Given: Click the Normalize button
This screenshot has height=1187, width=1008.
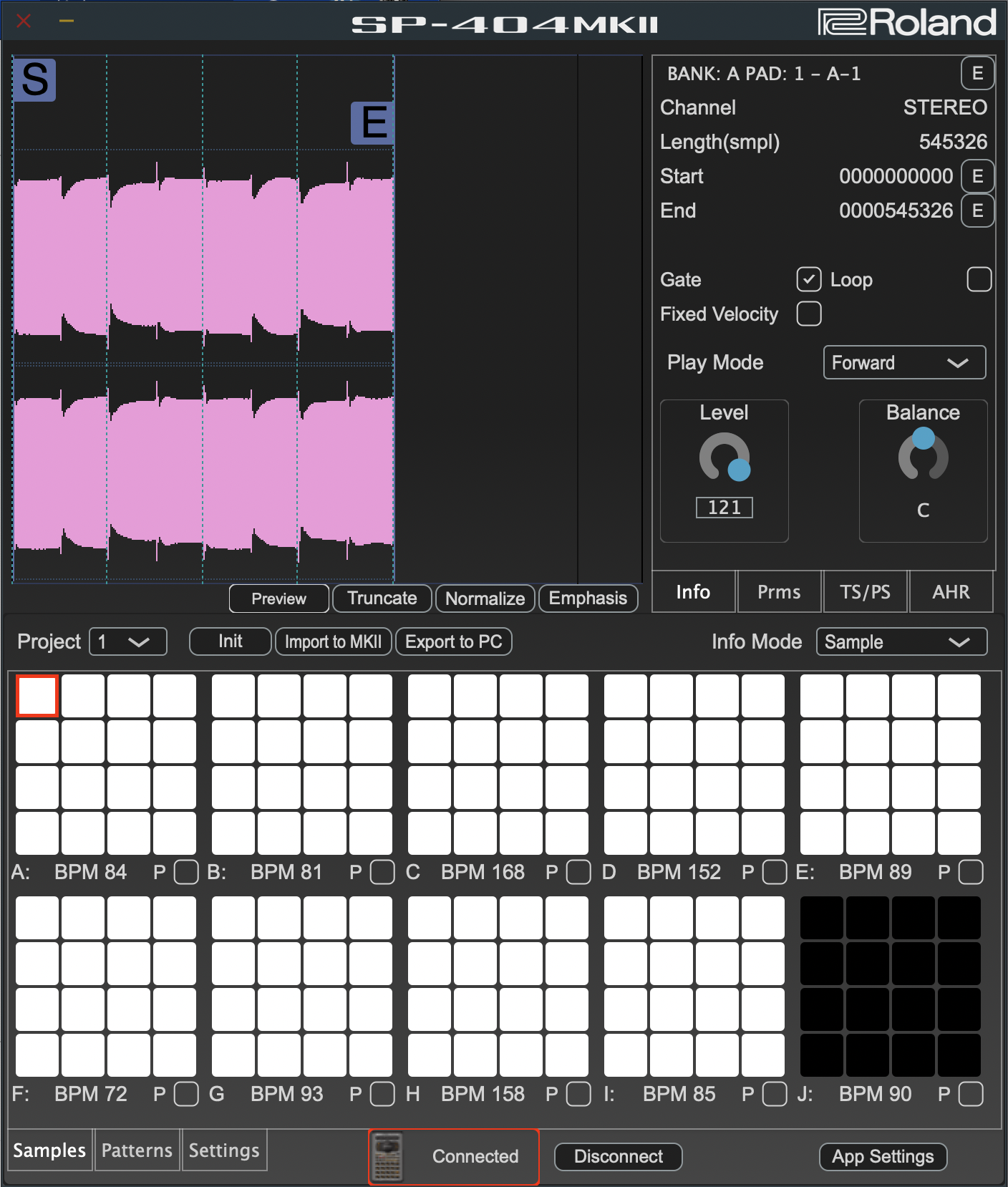Looking at the screenshot, I should pos(485,599).
